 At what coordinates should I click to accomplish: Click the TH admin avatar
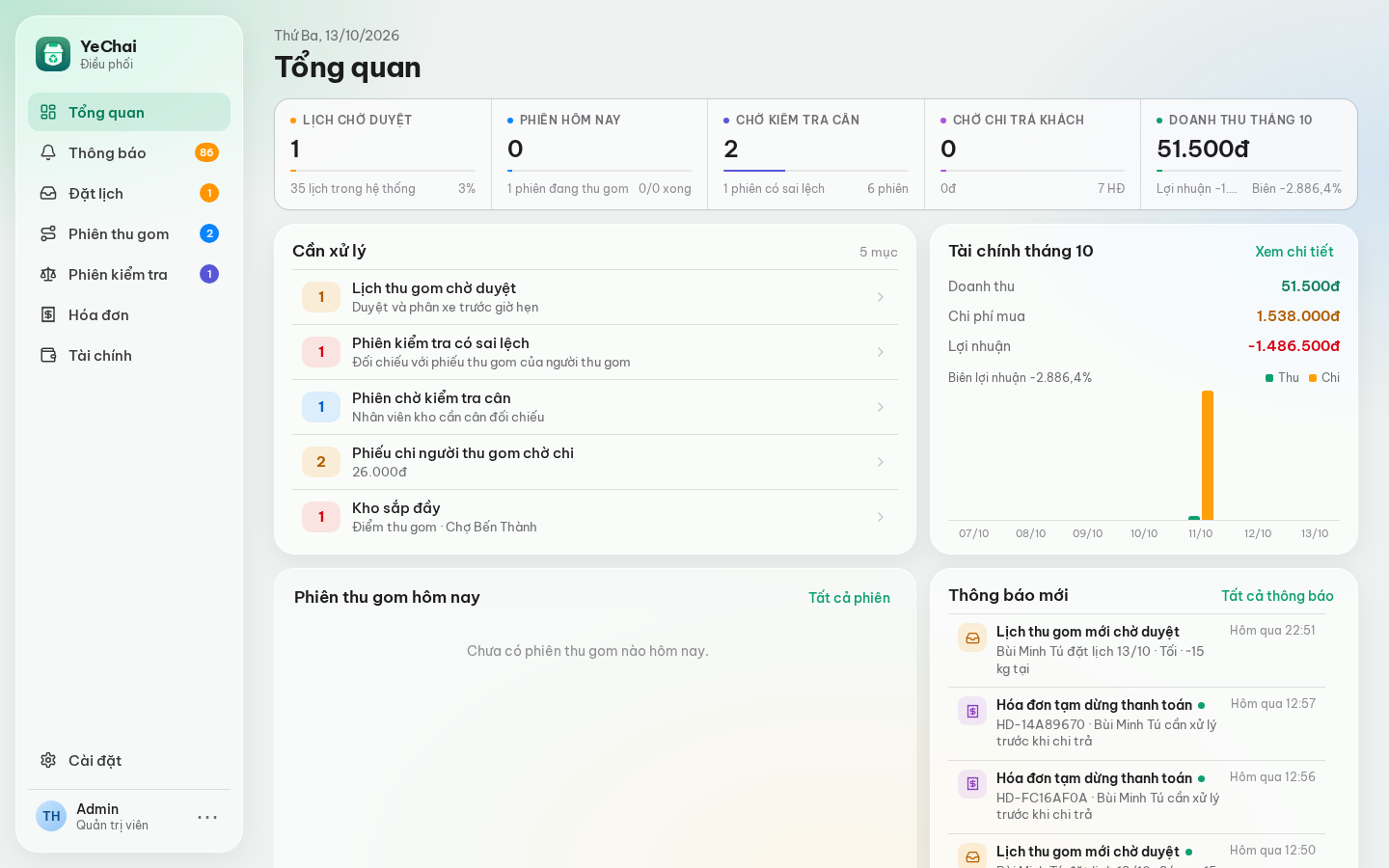[x=51, y=816]
